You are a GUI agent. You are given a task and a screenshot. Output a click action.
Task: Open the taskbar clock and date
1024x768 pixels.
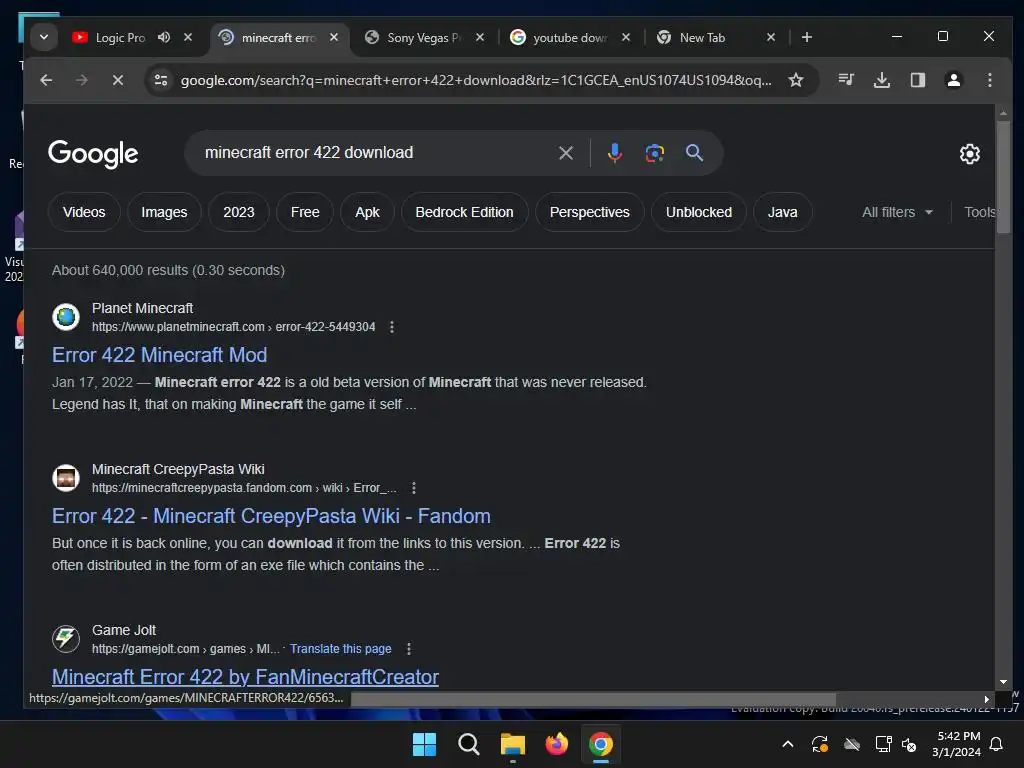click(956, 744)
